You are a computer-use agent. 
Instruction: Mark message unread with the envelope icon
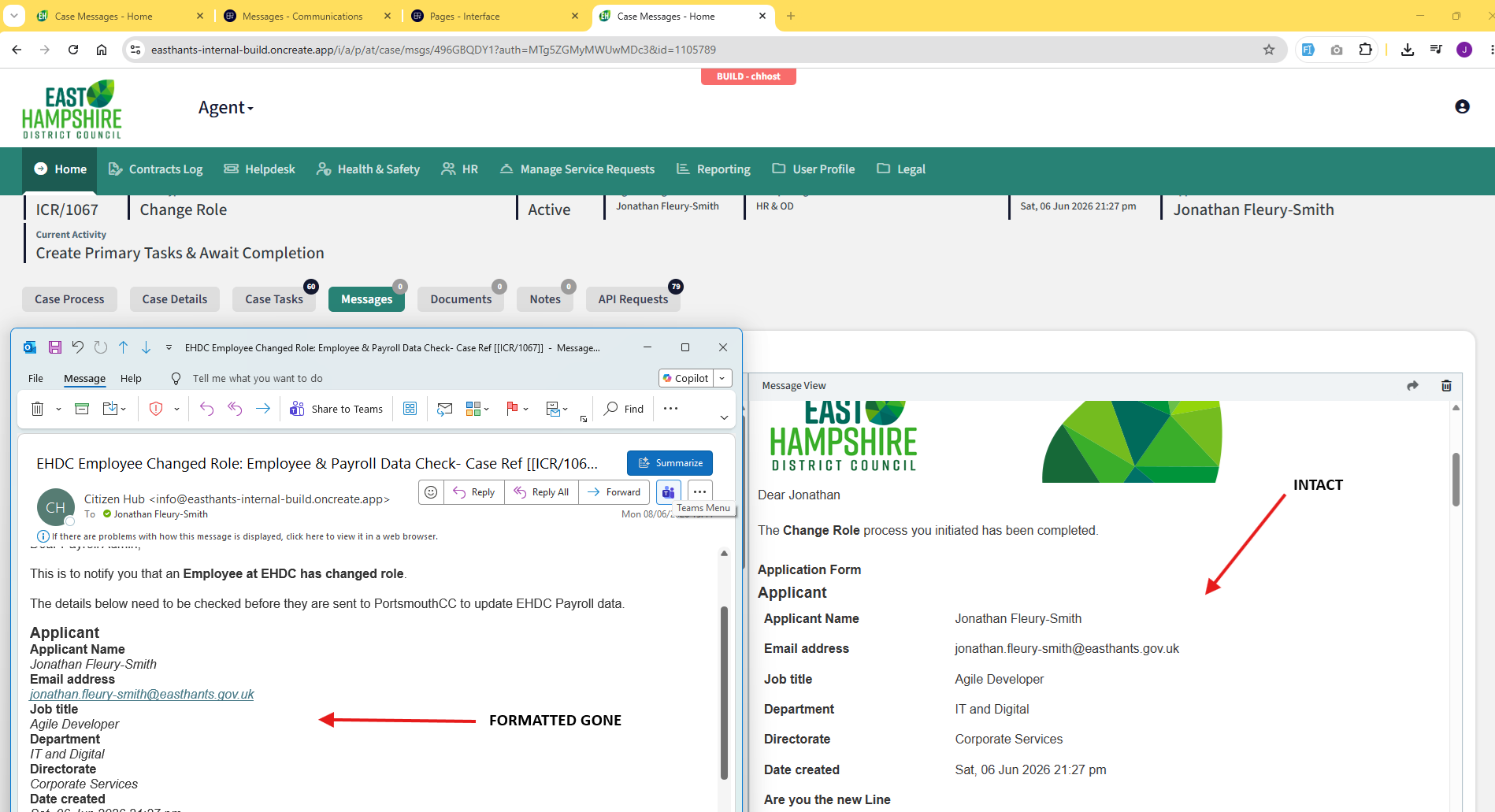(445, 409)
